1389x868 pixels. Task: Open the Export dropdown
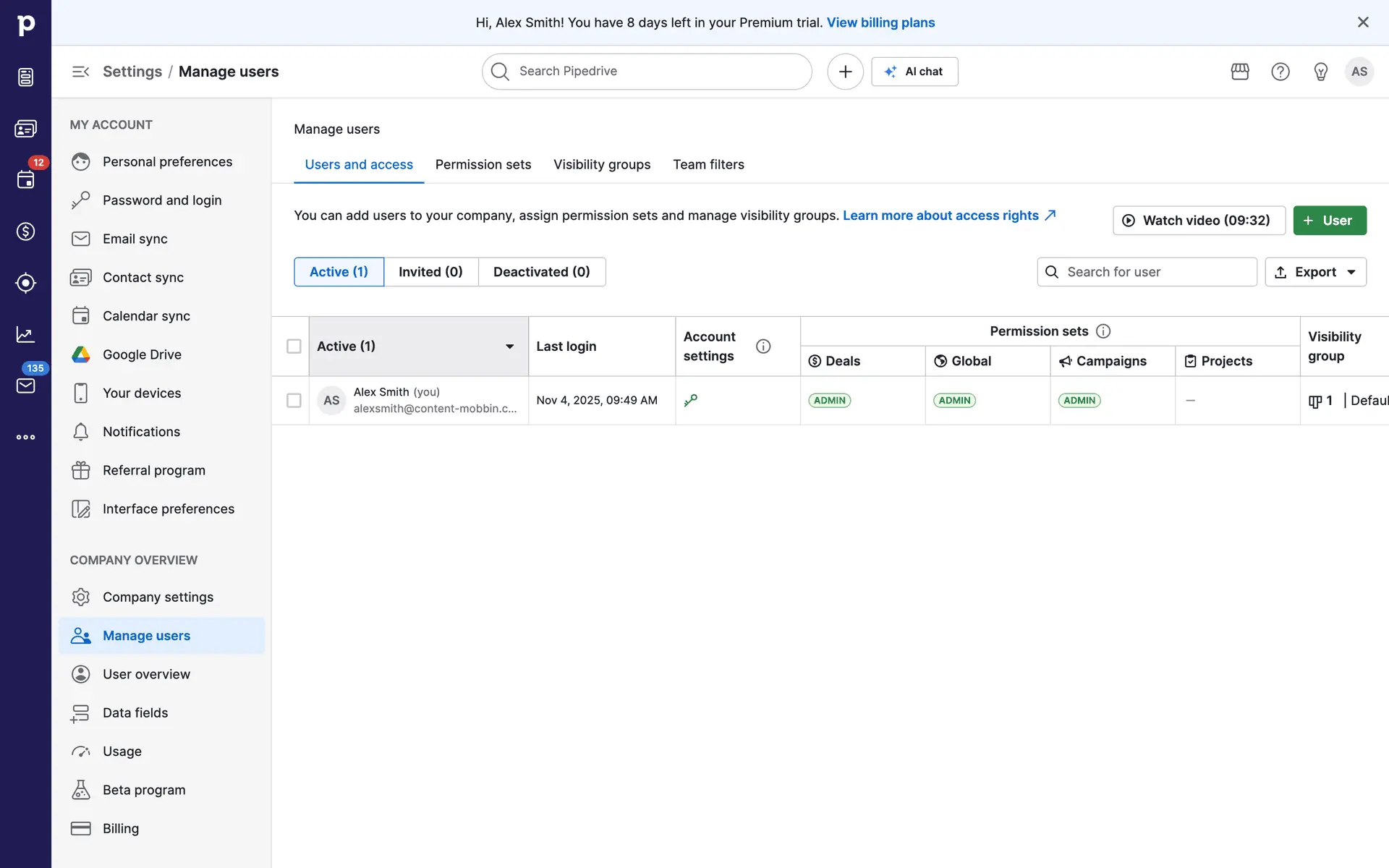click(x=1315, y=272)
